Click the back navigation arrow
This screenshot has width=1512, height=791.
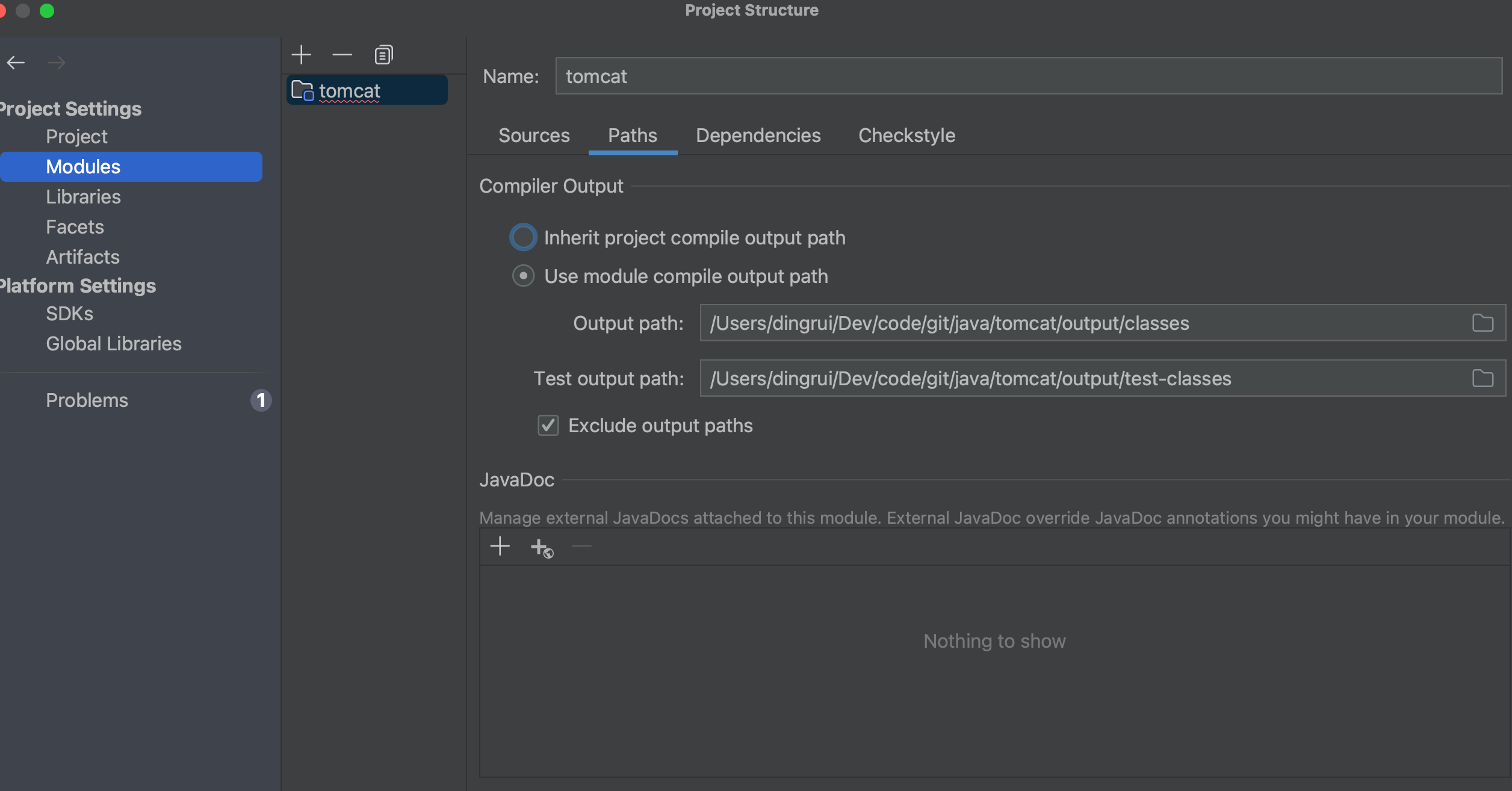[16, 63]
